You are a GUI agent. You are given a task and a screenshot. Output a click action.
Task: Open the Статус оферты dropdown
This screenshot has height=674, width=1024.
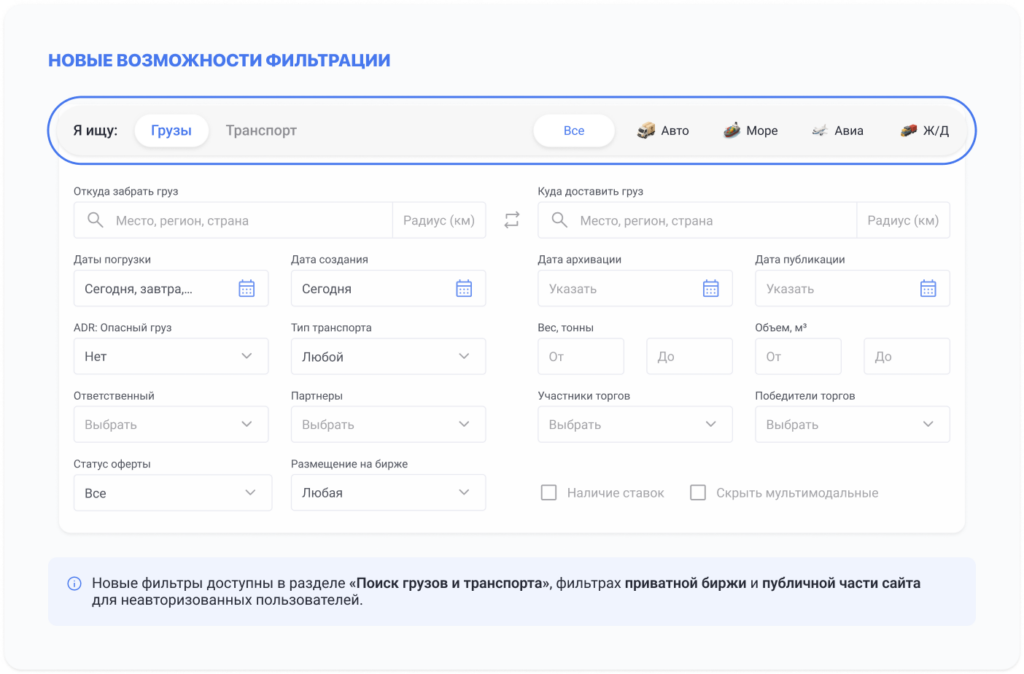172,492
